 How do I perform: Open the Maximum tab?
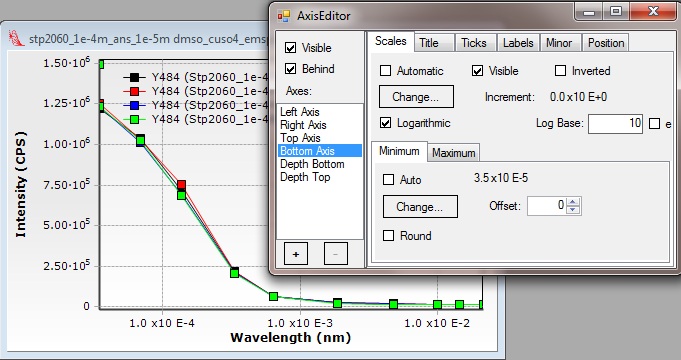point(453,153)
